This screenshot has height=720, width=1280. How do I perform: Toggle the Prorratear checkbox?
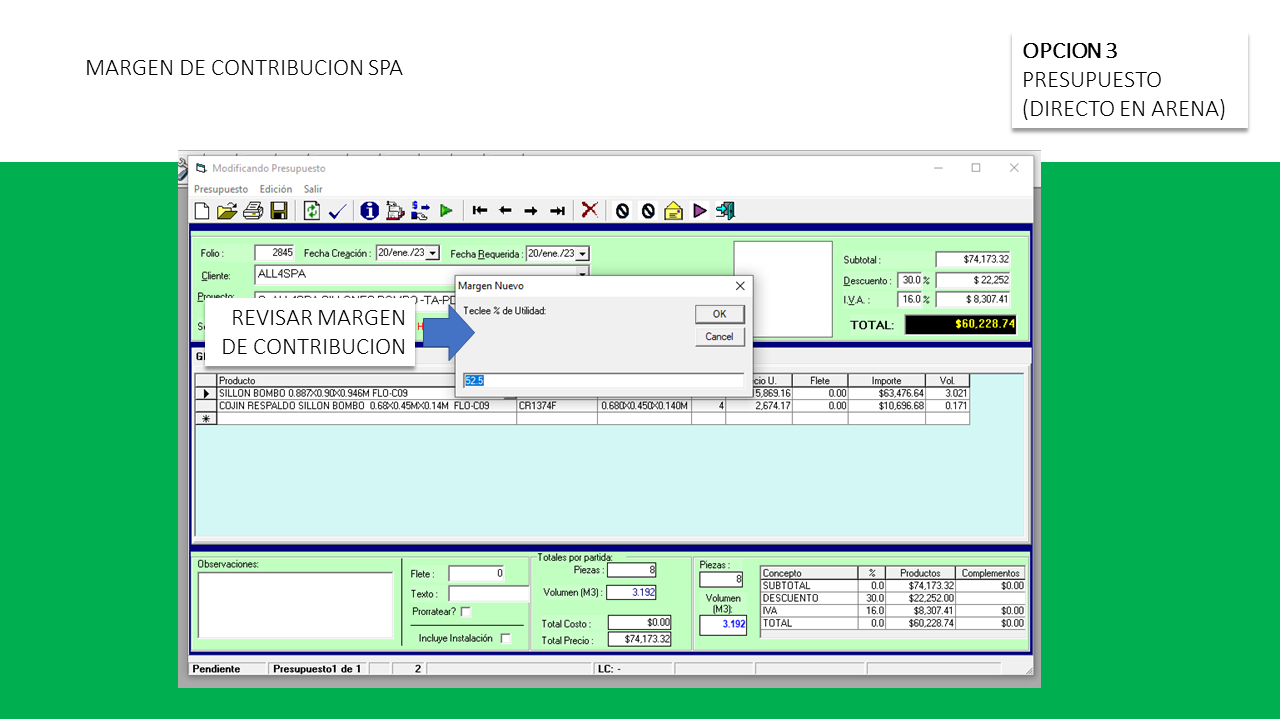tap(466, 611)
